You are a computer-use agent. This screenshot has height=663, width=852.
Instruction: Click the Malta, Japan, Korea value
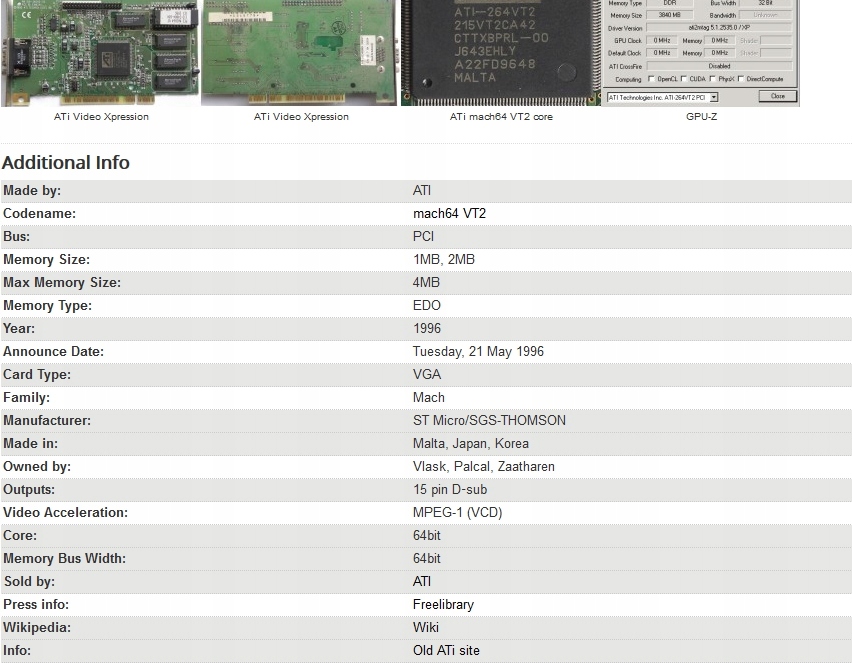pos(471,443)
